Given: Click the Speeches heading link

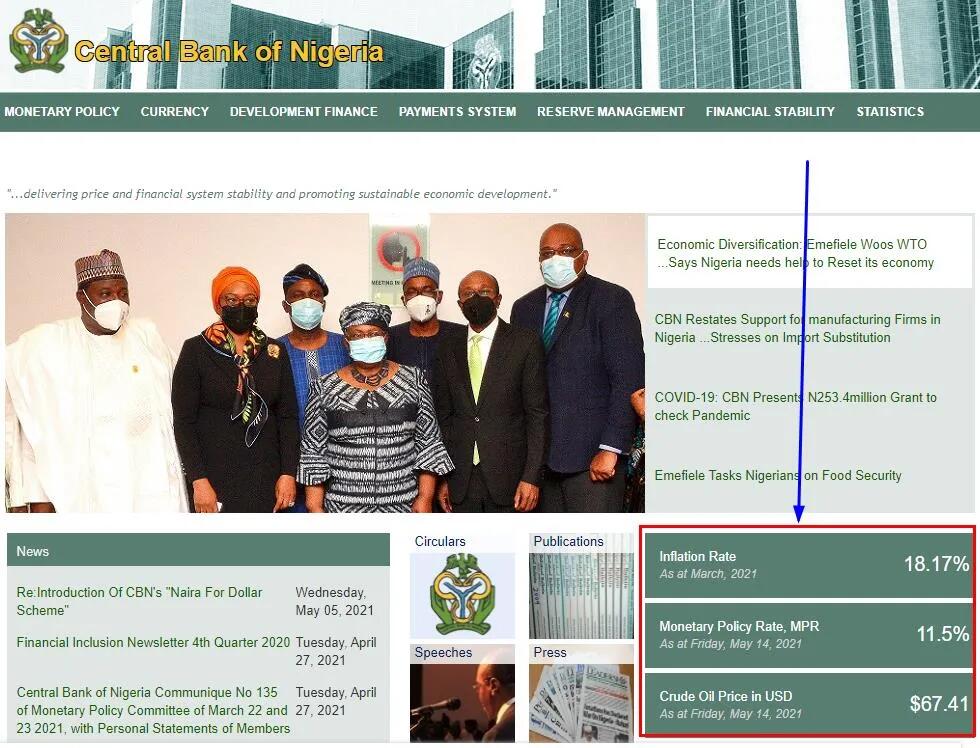Looking at the screenshot, I should pyautogui.click(x=443, y=652).
